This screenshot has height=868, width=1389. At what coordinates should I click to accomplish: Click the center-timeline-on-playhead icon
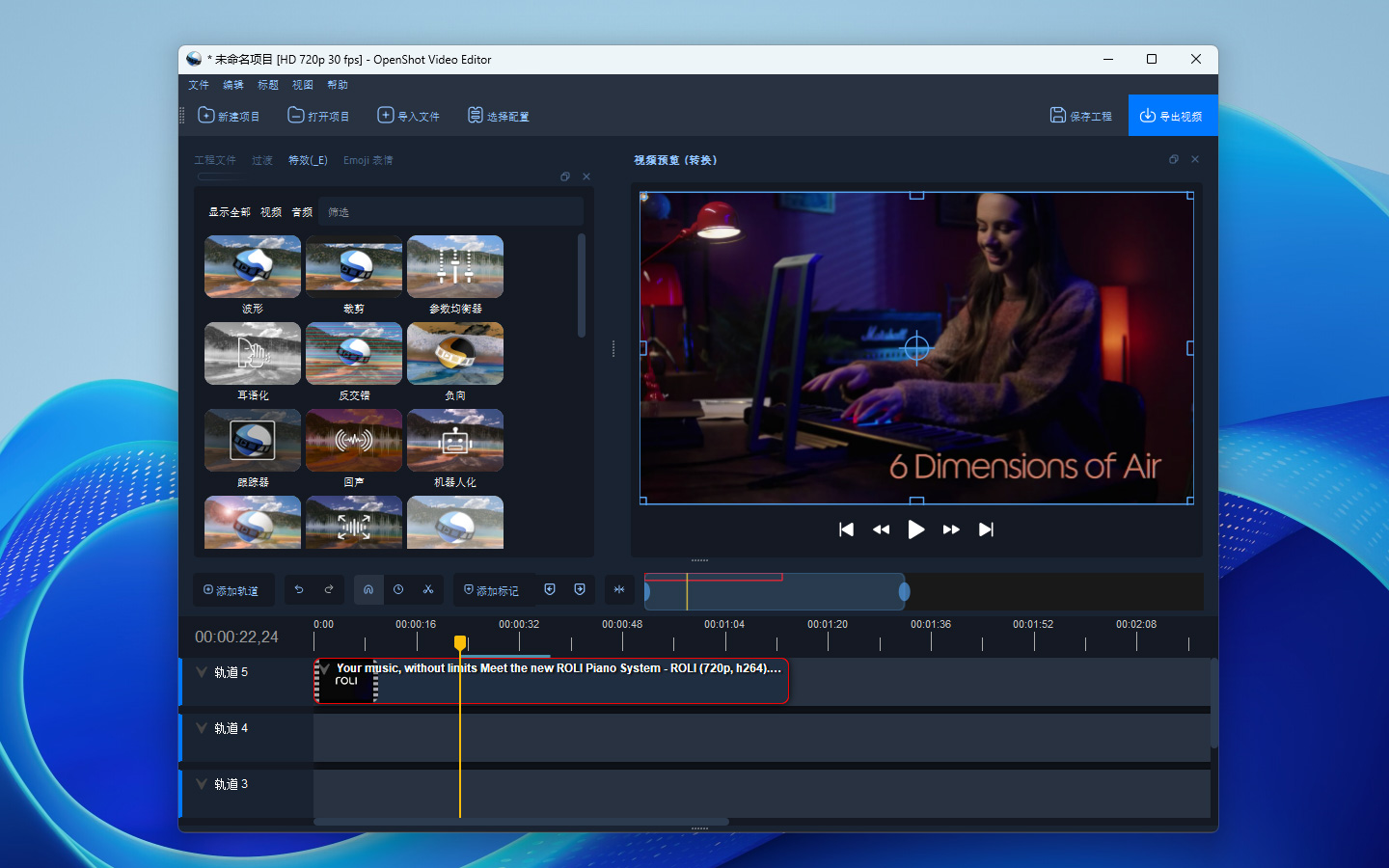pos(619,589)
